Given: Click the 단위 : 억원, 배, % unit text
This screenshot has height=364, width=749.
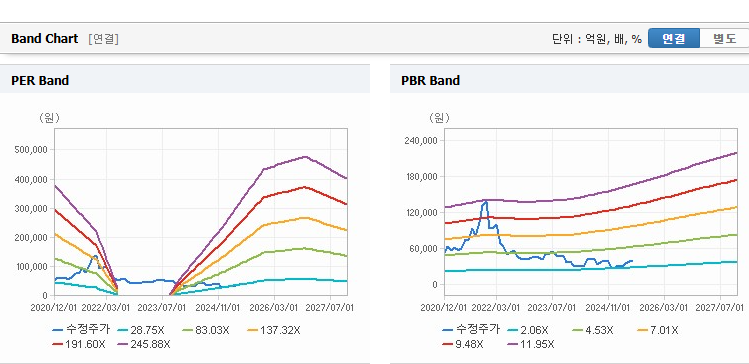Looking at the screenshot, I should pyautogui.click(x=597, y=39).
